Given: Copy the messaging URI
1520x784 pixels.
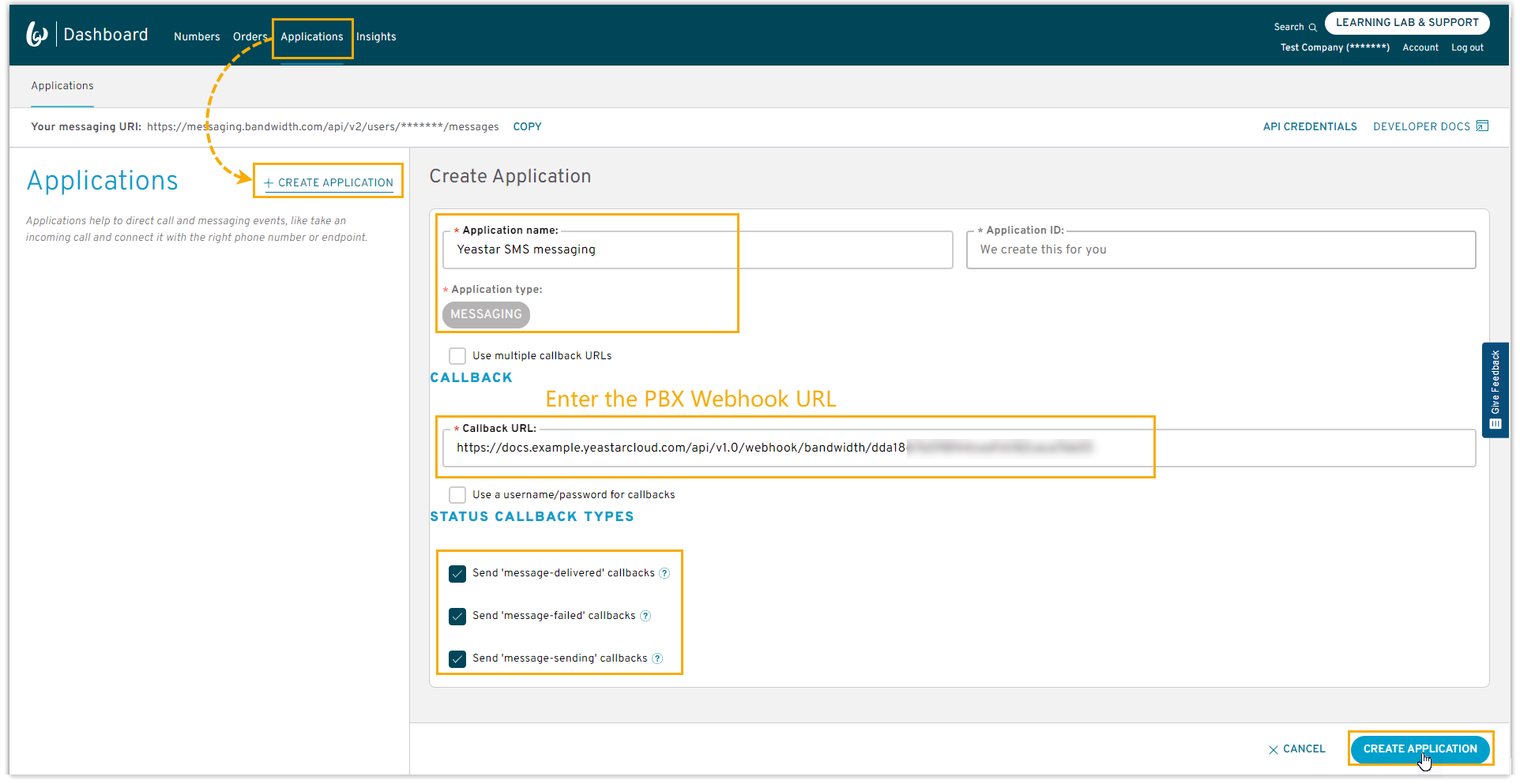Looking at the screenshot, I should [527, 127].
